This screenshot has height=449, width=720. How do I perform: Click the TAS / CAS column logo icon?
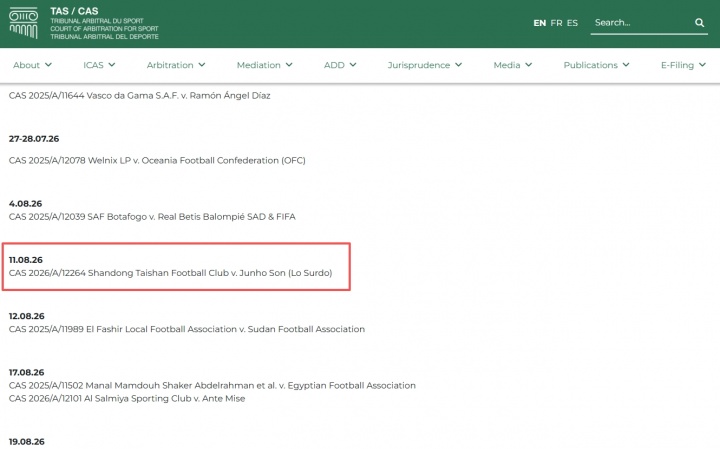click(23, 23)
